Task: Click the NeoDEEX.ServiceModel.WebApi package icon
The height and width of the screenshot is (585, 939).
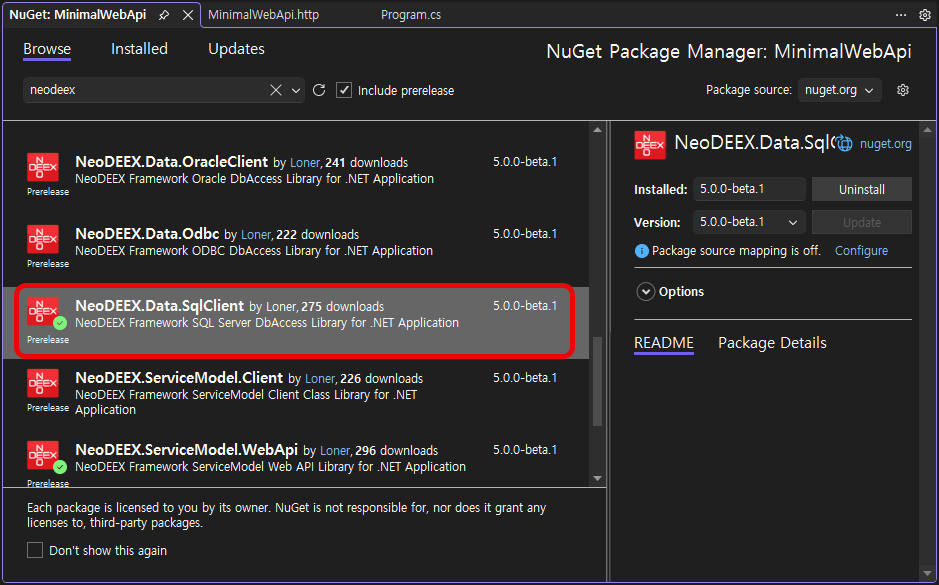Action: tap(43, 455)
